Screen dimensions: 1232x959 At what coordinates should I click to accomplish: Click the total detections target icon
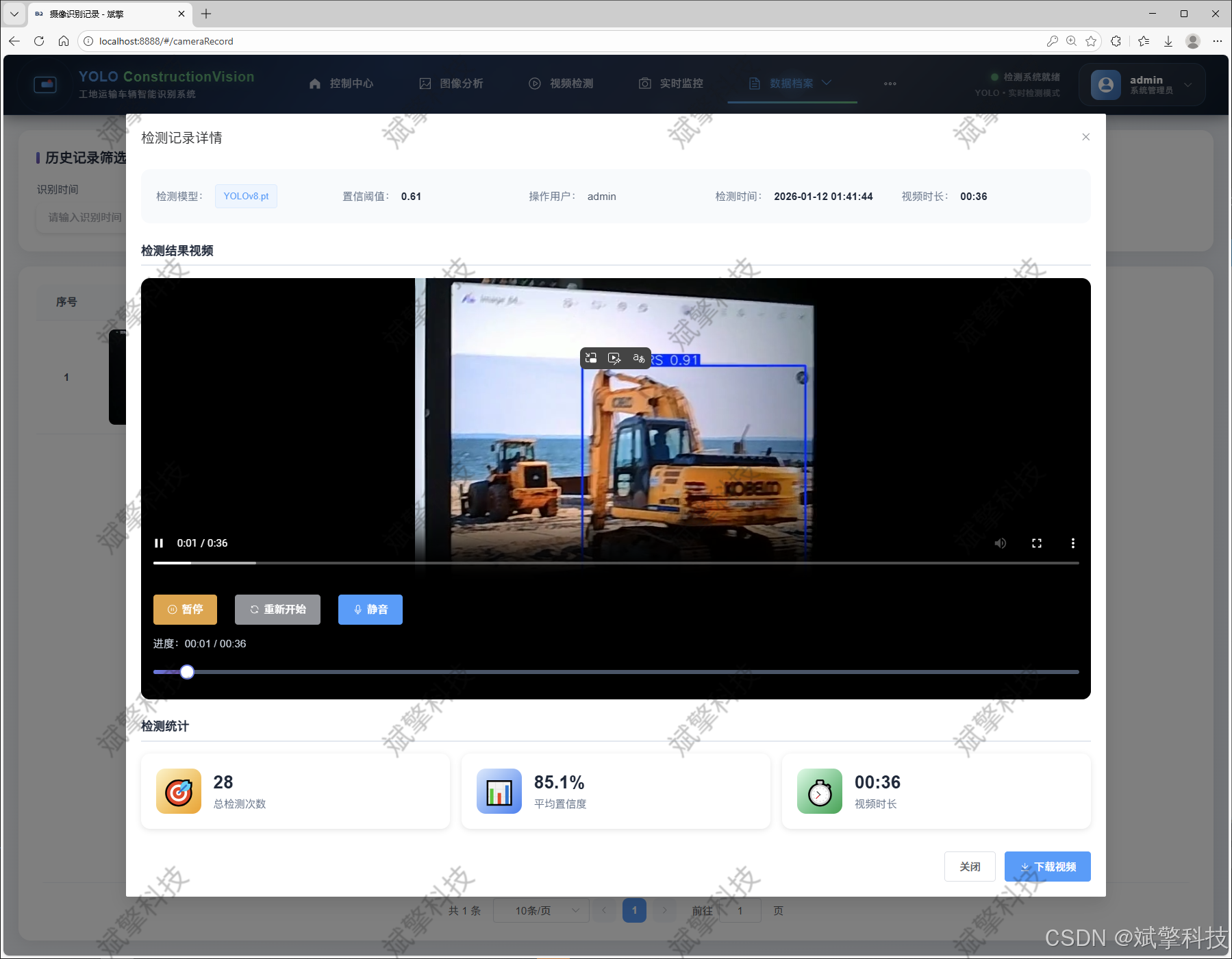179,791
